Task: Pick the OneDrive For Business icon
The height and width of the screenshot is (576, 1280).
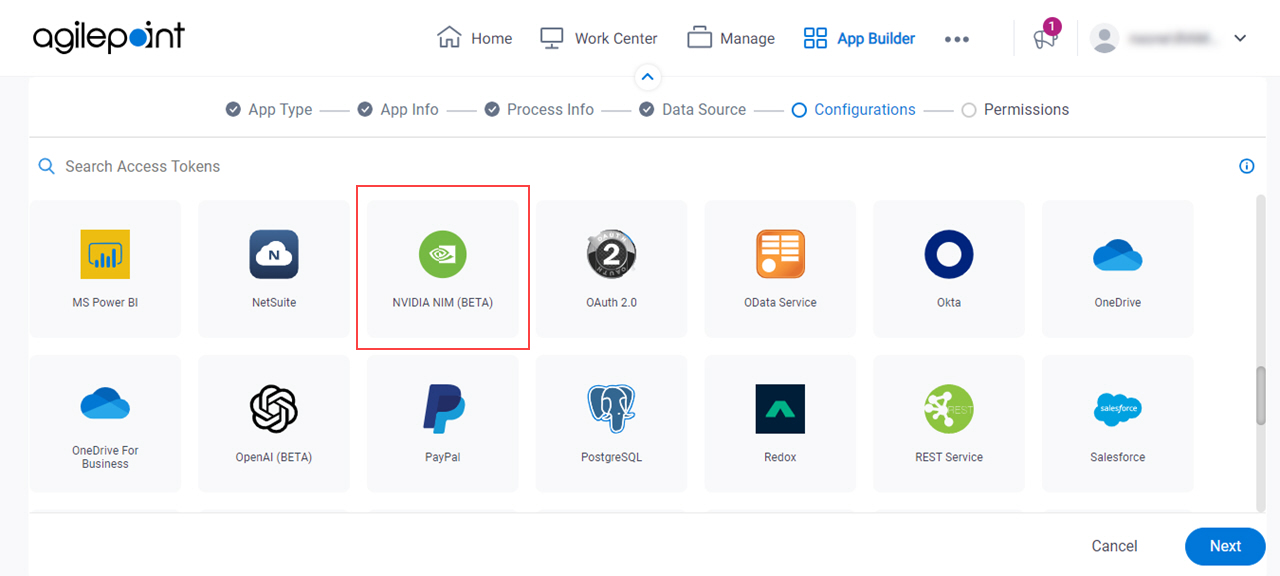Action: [105, 404]
